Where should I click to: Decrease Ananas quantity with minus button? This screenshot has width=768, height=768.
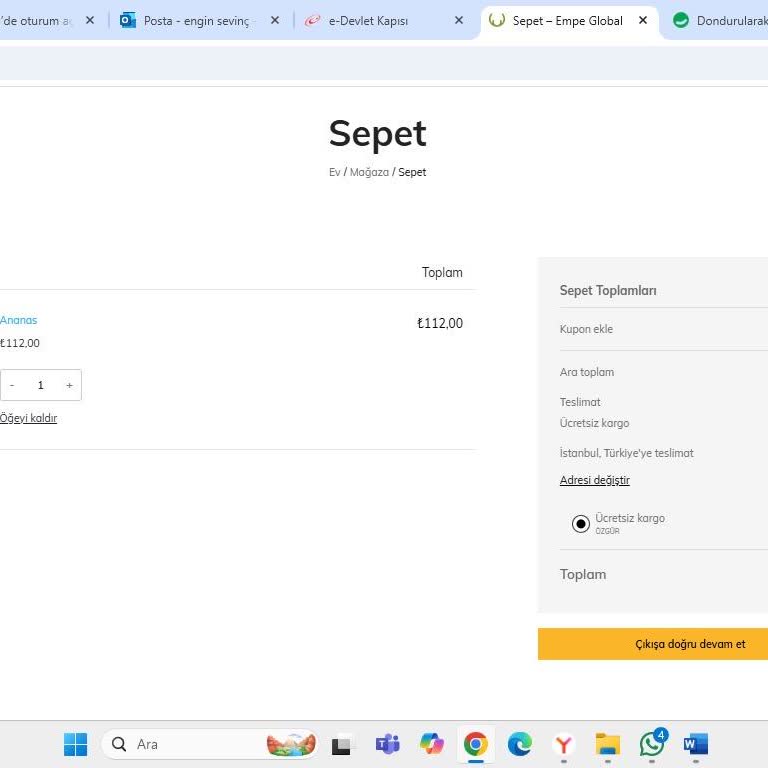12,385
